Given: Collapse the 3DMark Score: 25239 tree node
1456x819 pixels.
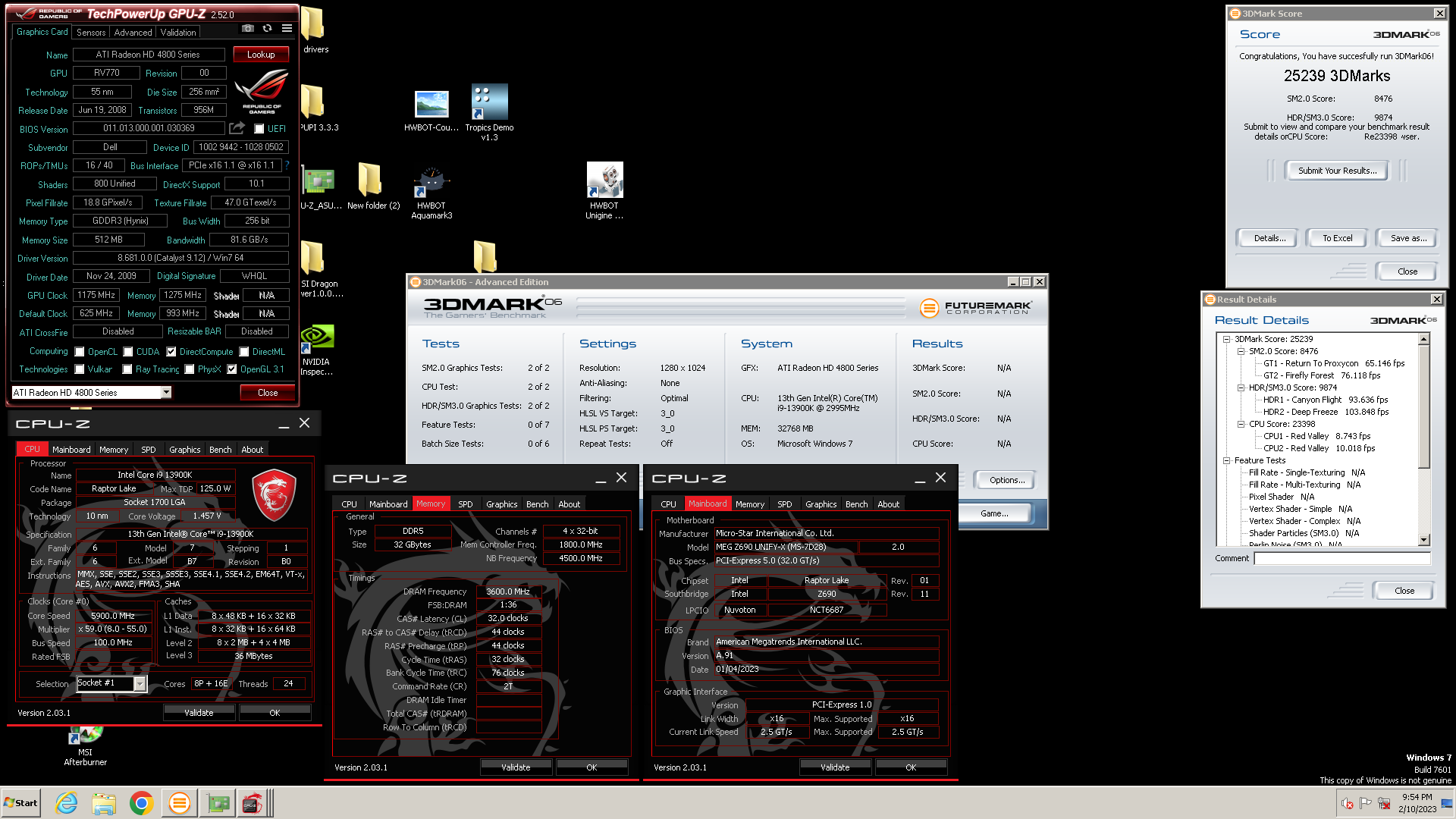Looking at the screenshot, I should [1226, 339].
